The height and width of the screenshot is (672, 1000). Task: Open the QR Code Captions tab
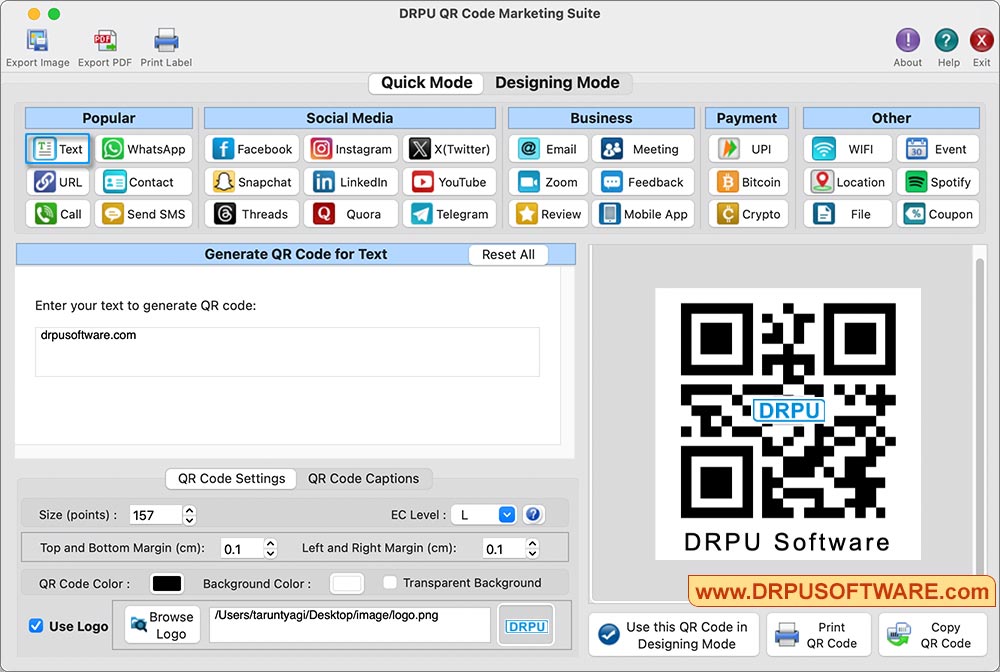(x=364, y=479)
